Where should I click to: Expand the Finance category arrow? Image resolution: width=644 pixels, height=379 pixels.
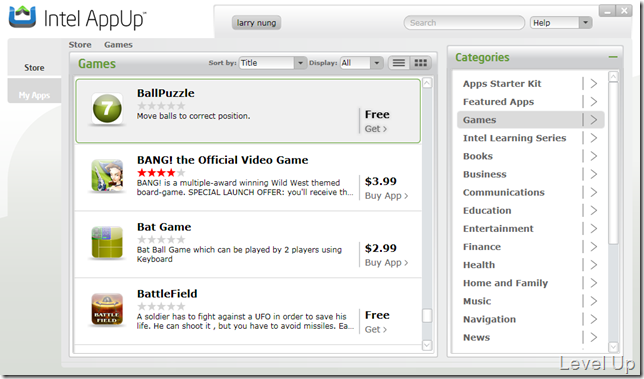[593, 246]
